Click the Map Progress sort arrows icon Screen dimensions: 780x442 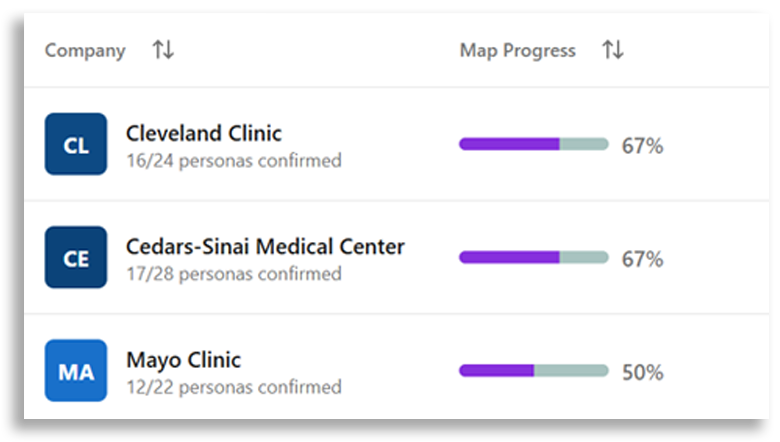click(x=613, y=50)
